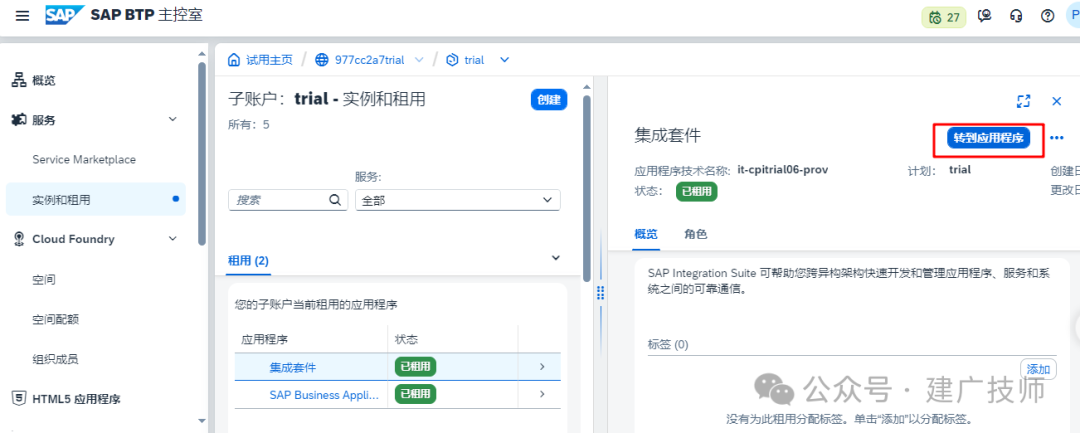The image size is (1080, 433).
Task: Click the panel splitter grip handle
Action: pyautogui.click(x=600, y=293)
